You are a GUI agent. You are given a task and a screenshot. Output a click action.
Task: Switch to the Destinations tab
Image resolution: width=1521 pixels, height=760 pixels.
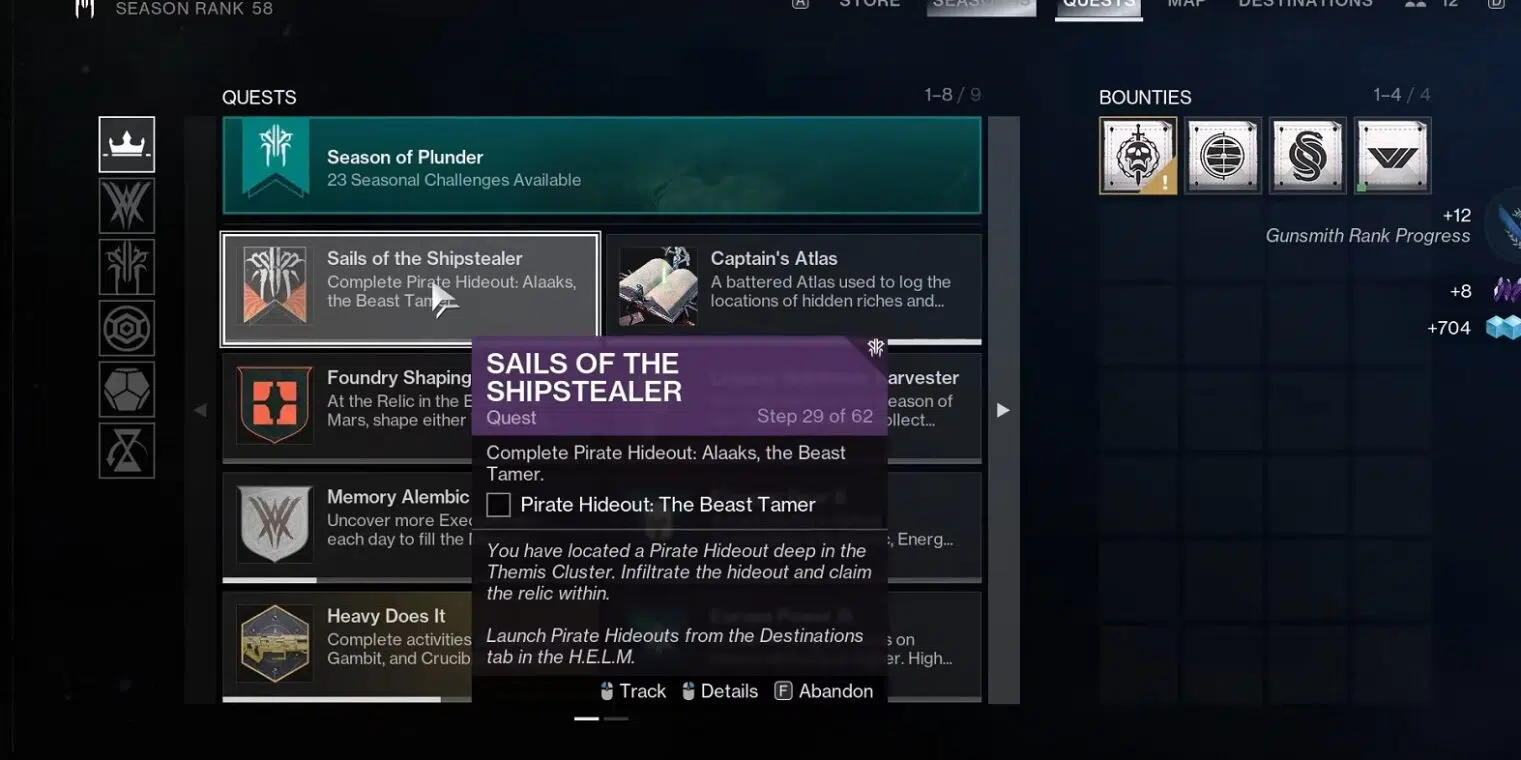pyautogui.click(x=1305, y=4)
